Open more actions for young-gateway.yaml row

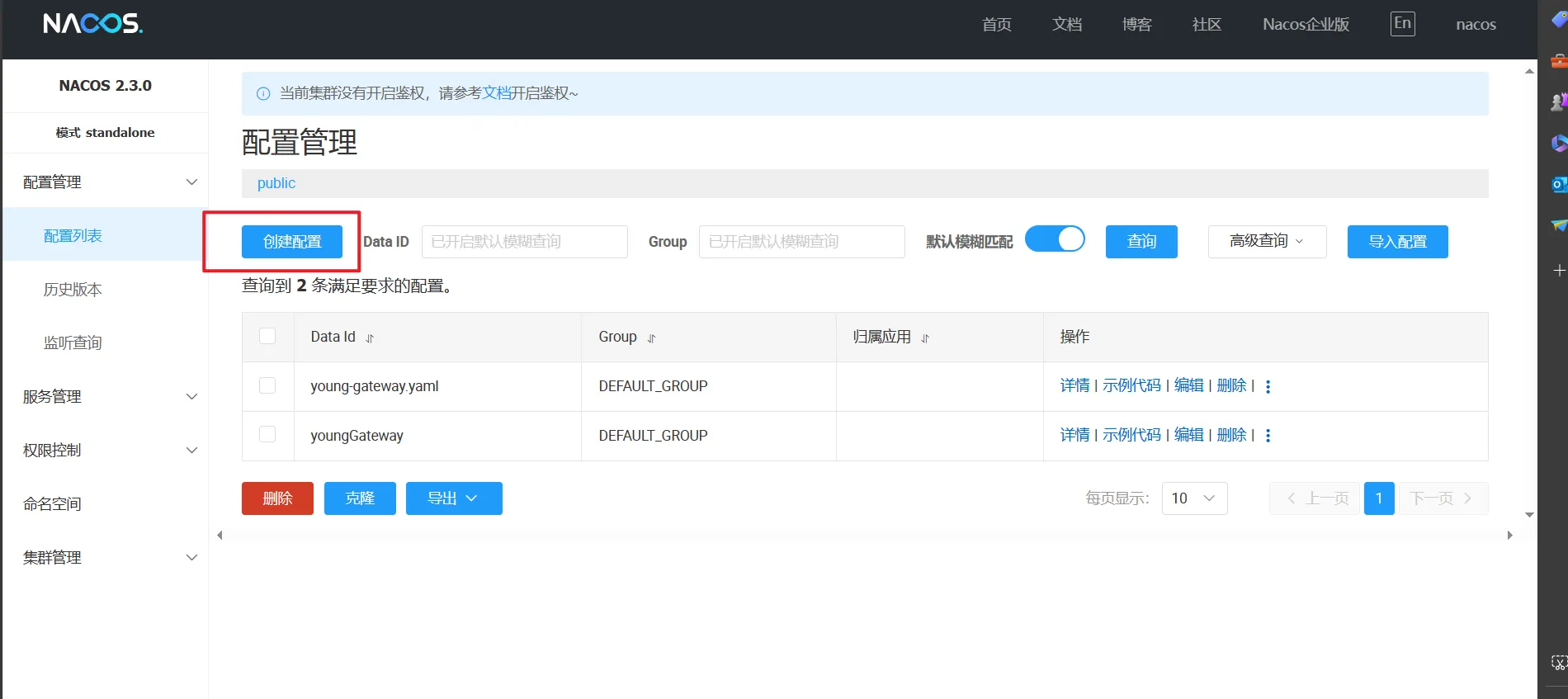tap(1268, 386)
